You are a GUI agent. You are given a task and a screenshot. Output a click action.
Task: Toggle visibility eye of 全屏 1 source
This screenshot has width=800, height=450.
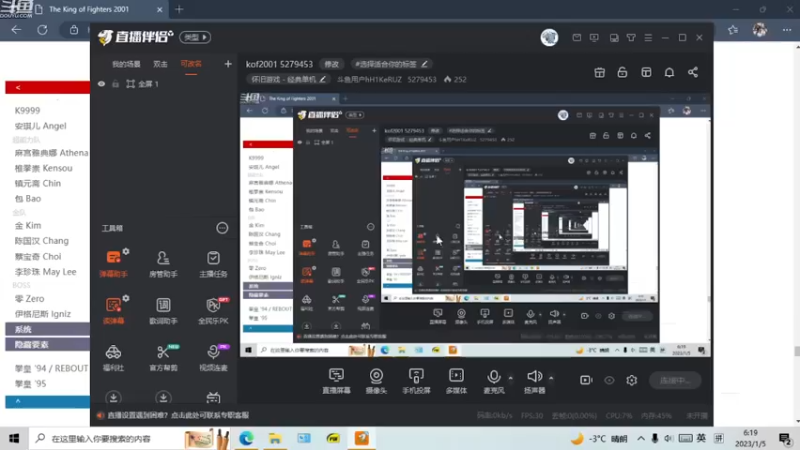(x=102, y=84)
